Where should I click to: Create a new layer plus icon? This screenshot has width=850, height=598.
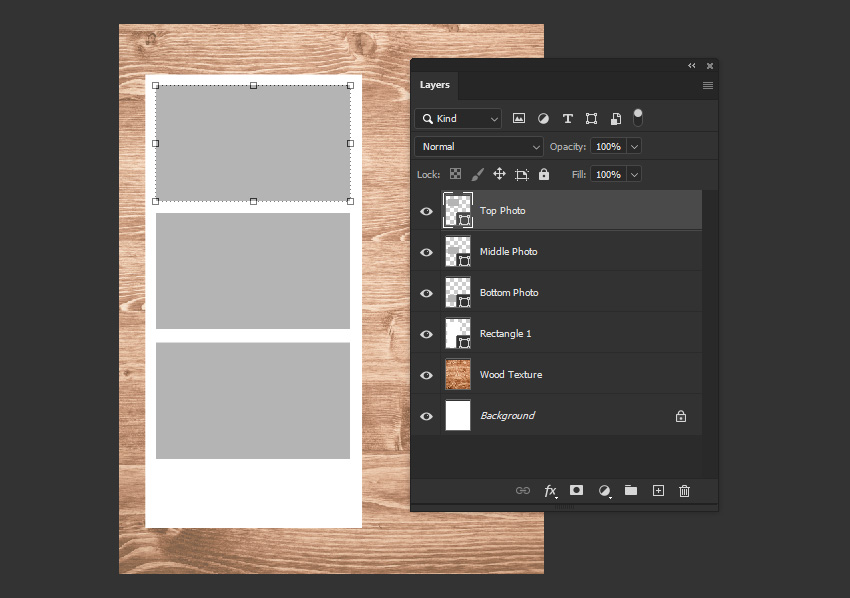(658, 491)
